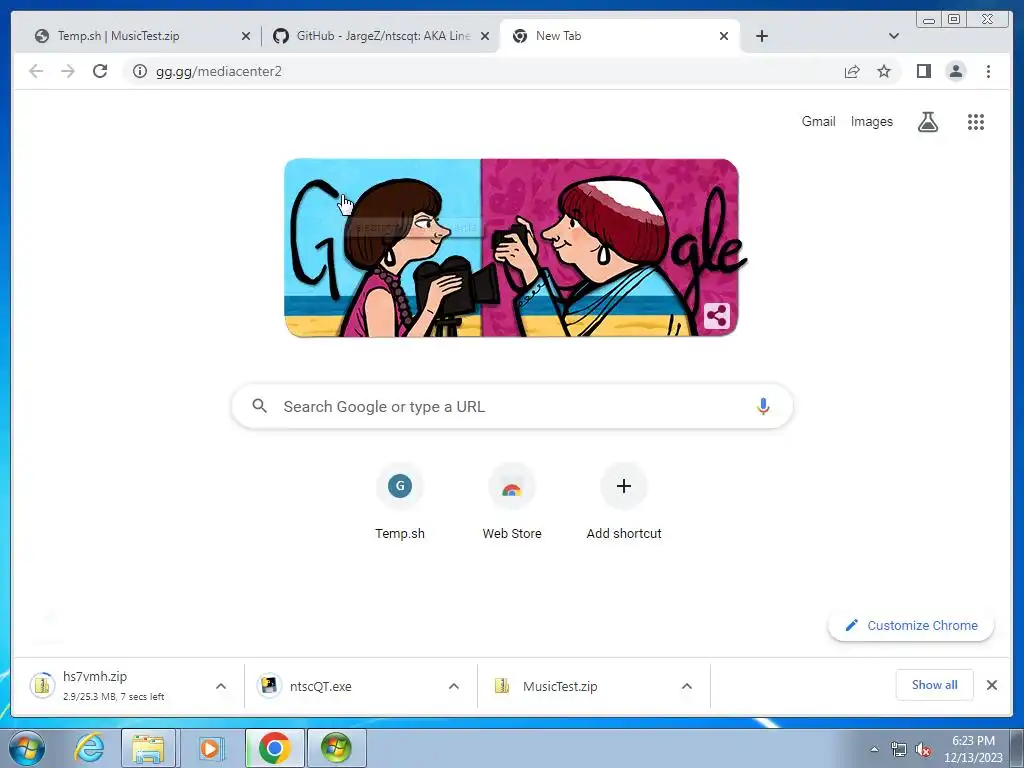
Task: Focus the Search Google or type a URL box
Action: click(512, 406)
